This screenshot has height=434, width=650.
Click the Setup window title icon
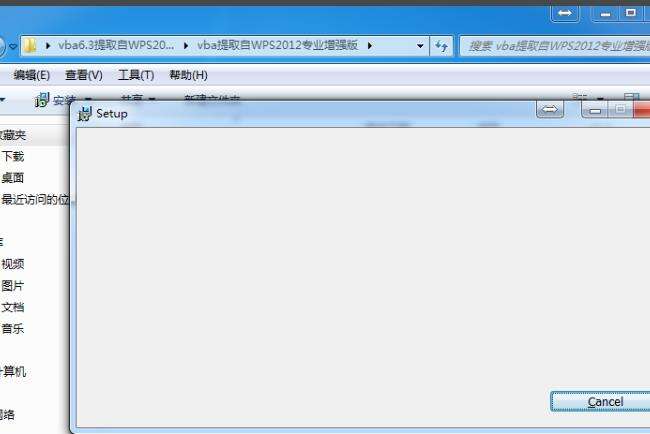pyautogui.click(x=85, y=114)
